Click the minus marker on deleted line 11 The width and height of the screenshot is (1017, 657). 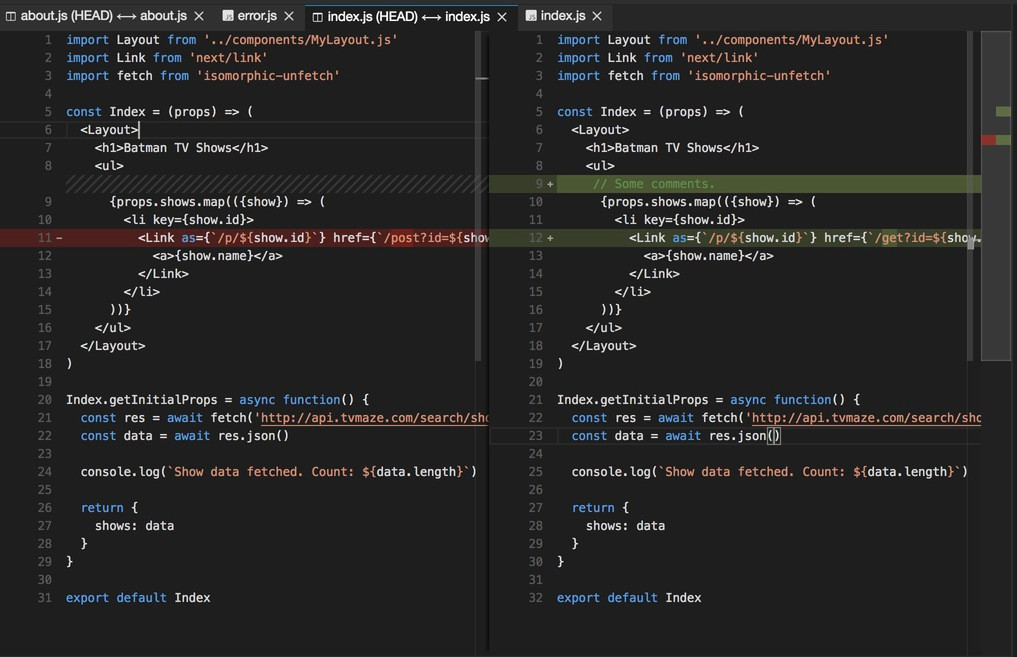[59, 238]
